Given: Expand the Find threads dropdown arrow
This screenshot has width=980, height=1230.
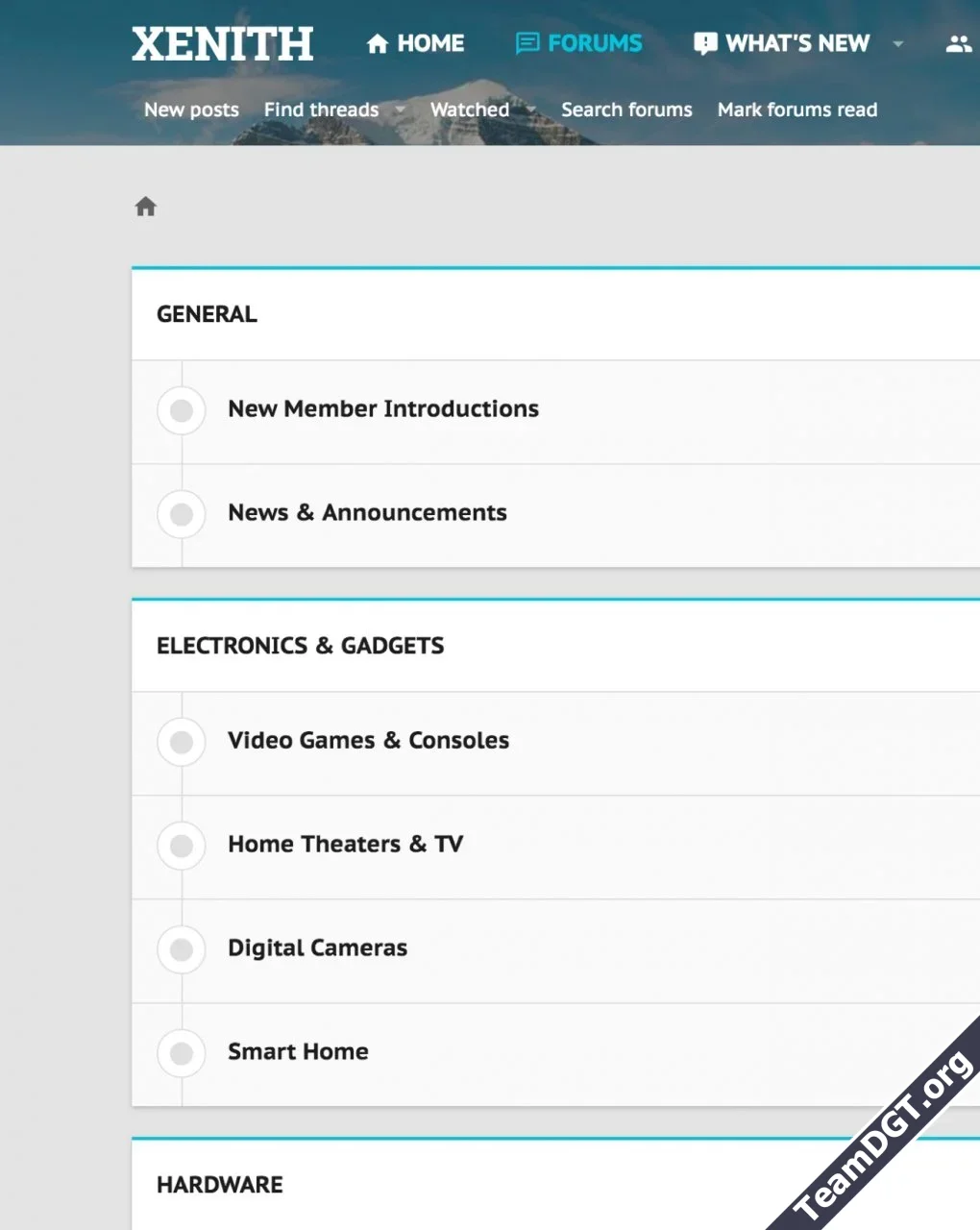Looking at the screenshot, I should [x=401, y=110].
